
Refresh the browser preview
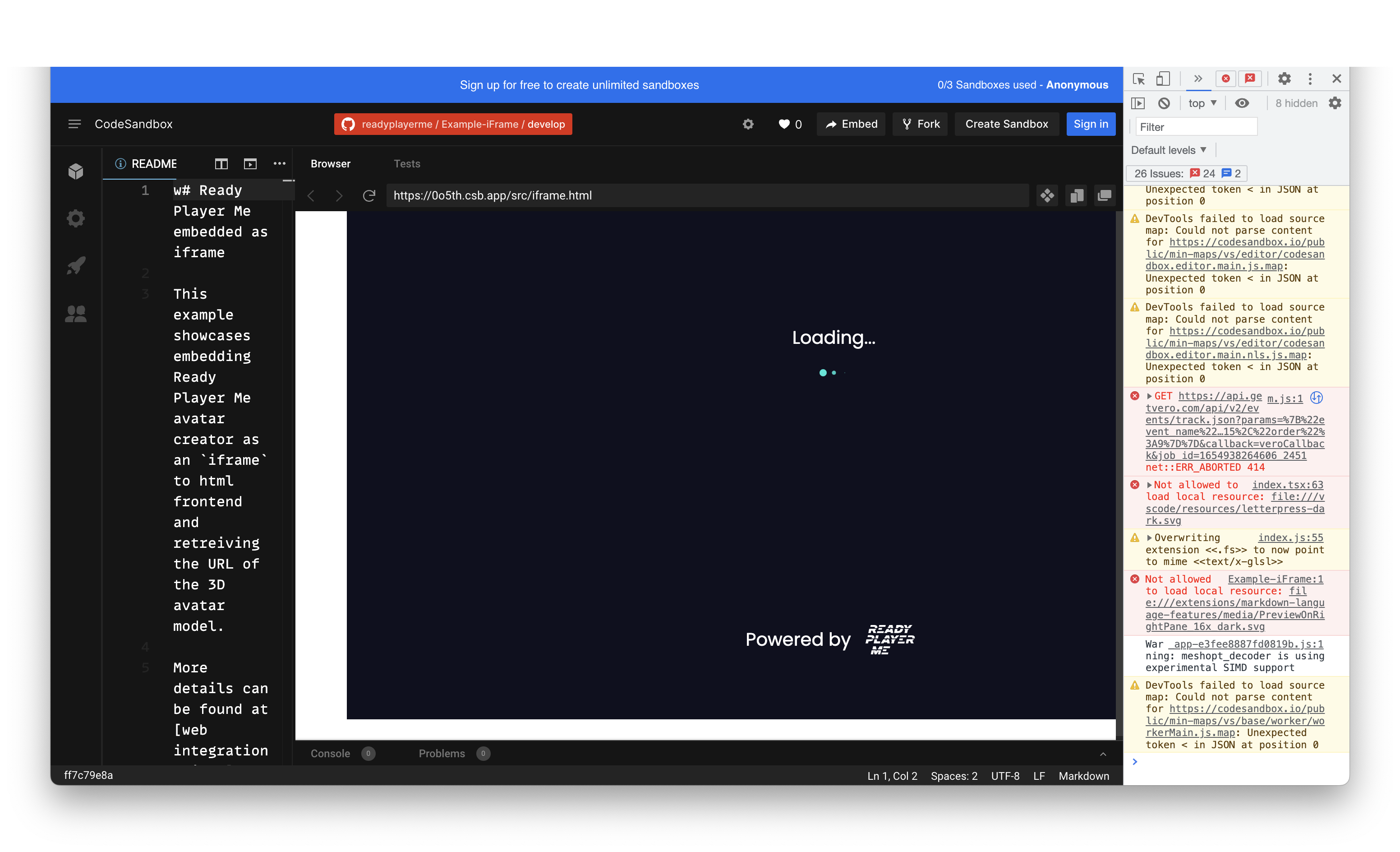click(369, 195)
